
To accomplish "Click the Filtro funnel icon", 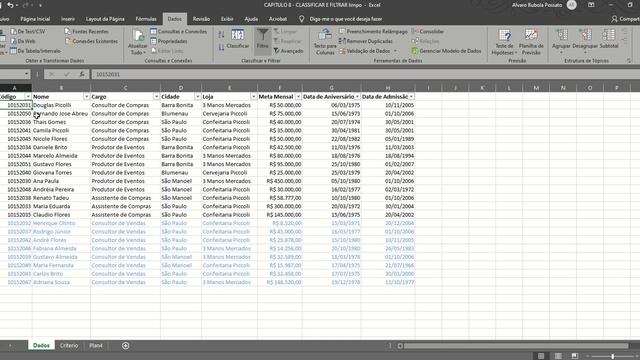I will tap(262, 39).
